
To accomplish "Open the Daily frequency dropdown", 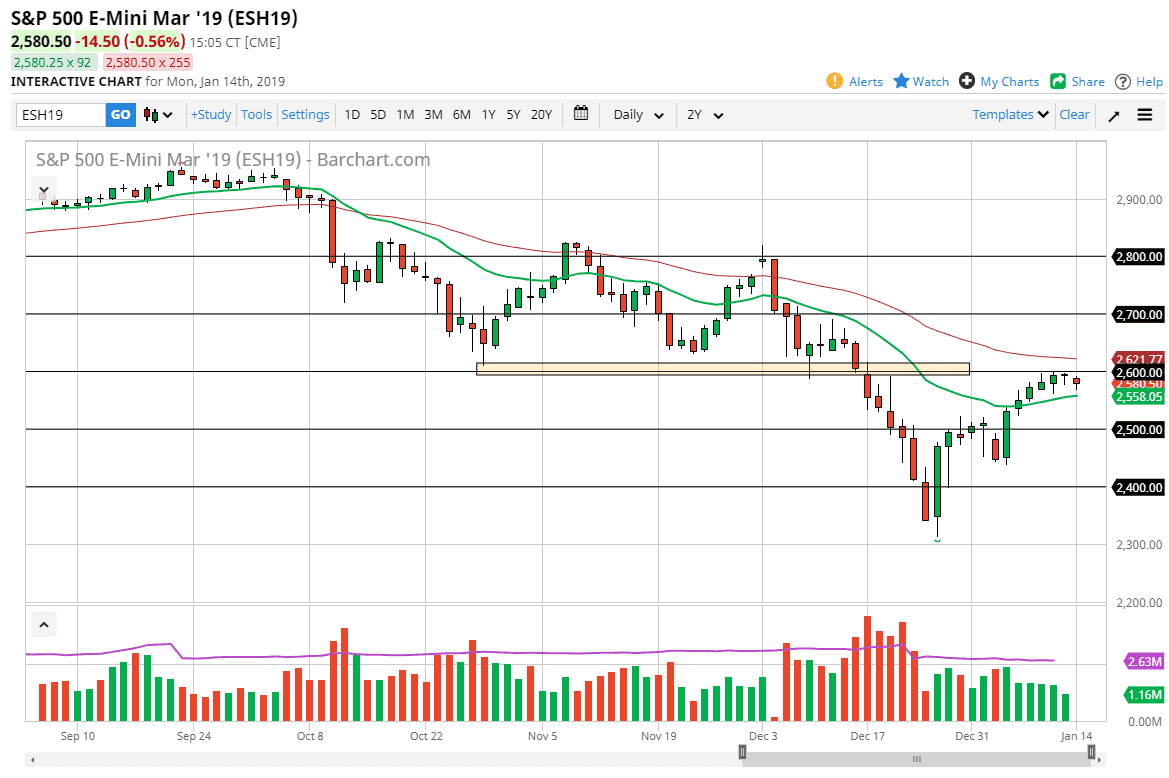I will [637, 115].
